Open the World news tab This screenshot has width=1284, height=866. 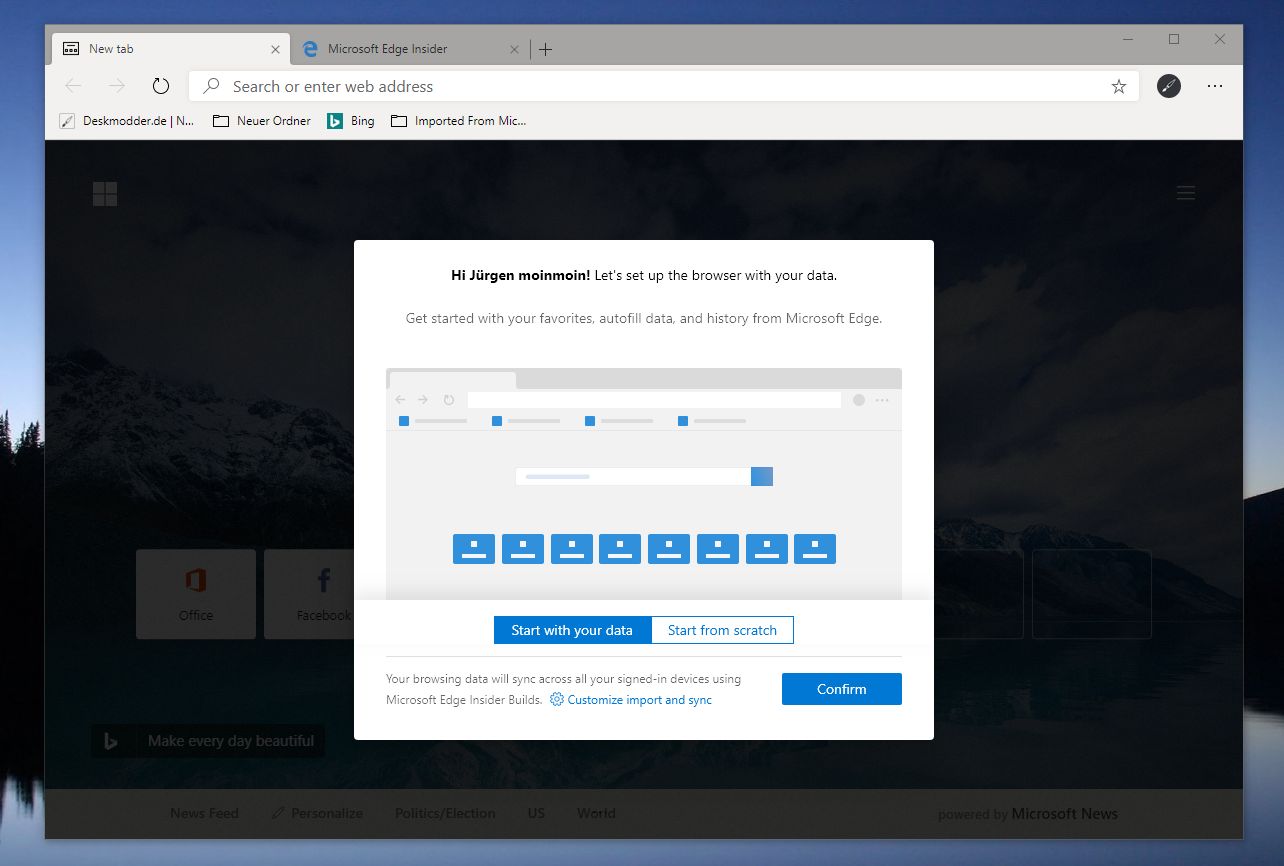click(596, 814)
